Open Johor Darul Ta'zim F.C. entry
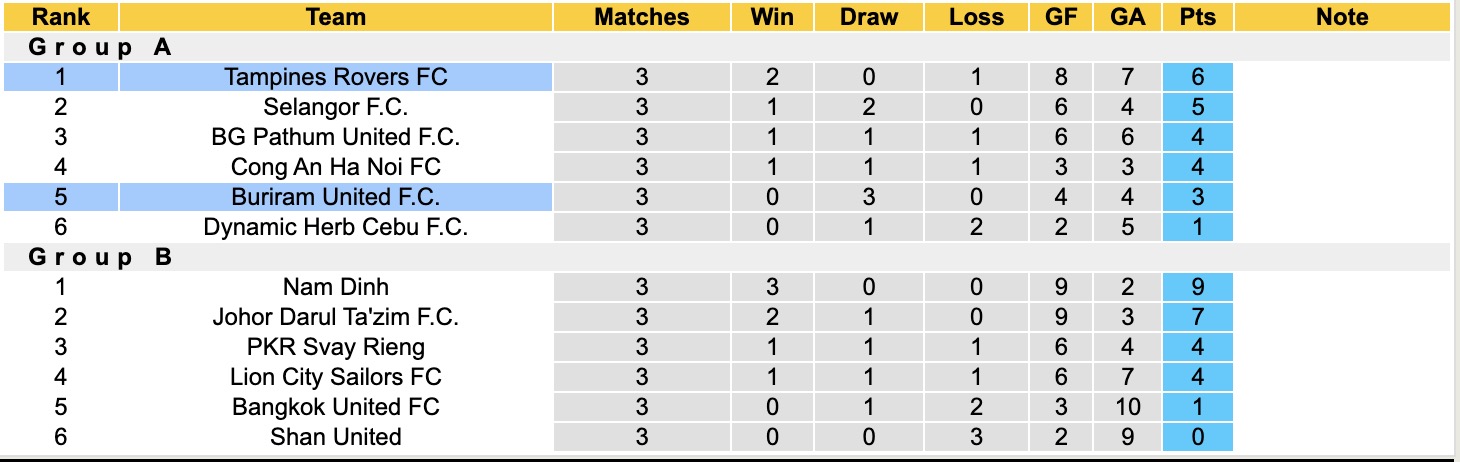1460x462 pixels. 336,317
